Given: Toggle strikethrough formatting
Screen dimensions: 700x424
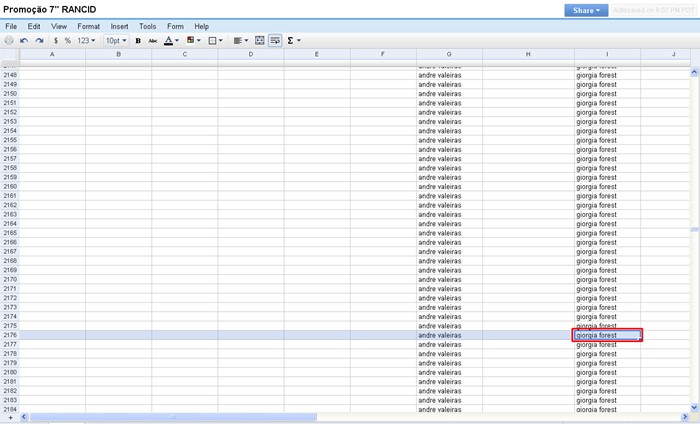Looking at the screenshot, I should tap(153, 41).
